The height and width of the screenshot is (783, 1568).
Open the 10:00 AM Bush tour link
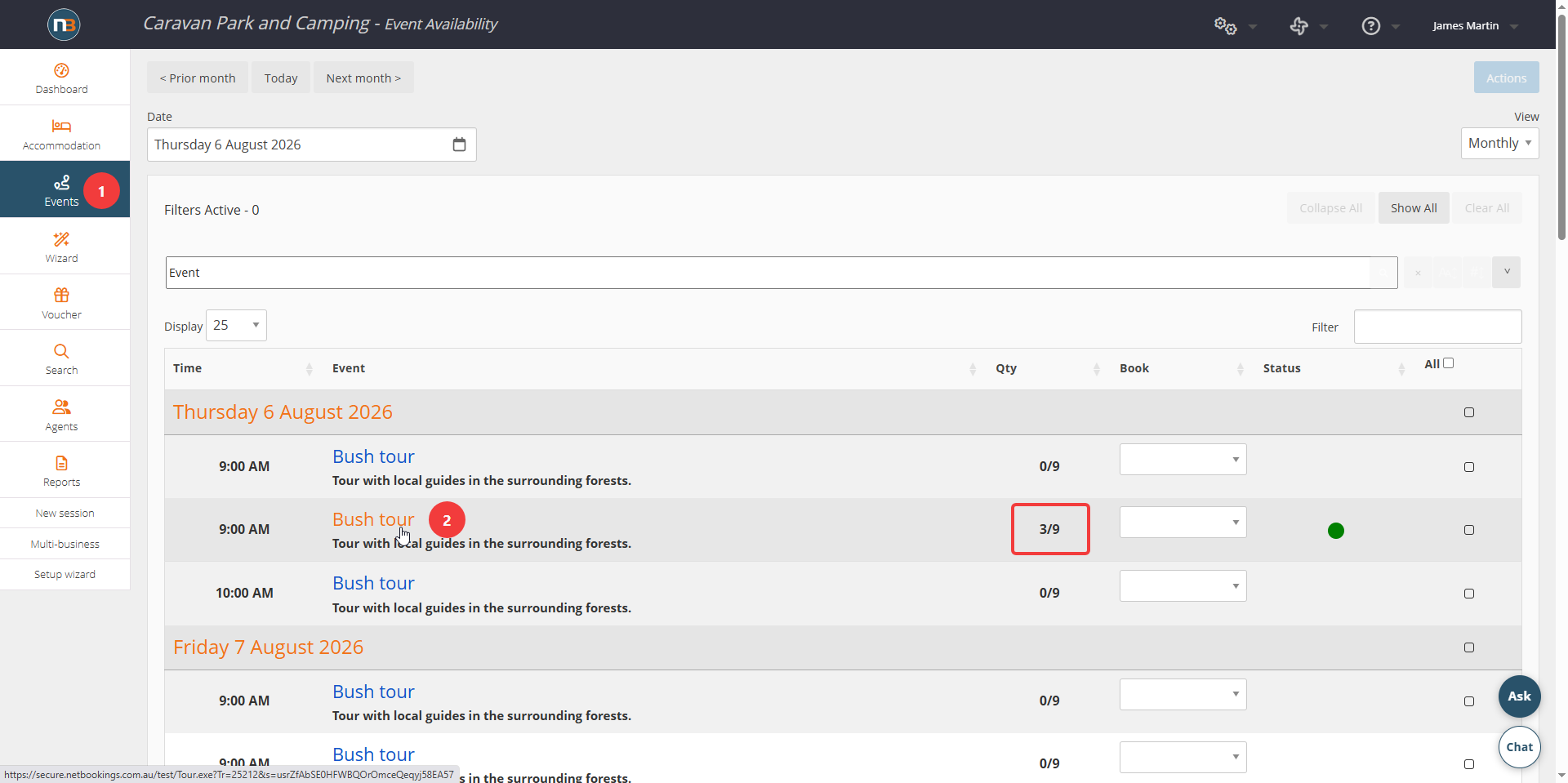tap(373, 583)
